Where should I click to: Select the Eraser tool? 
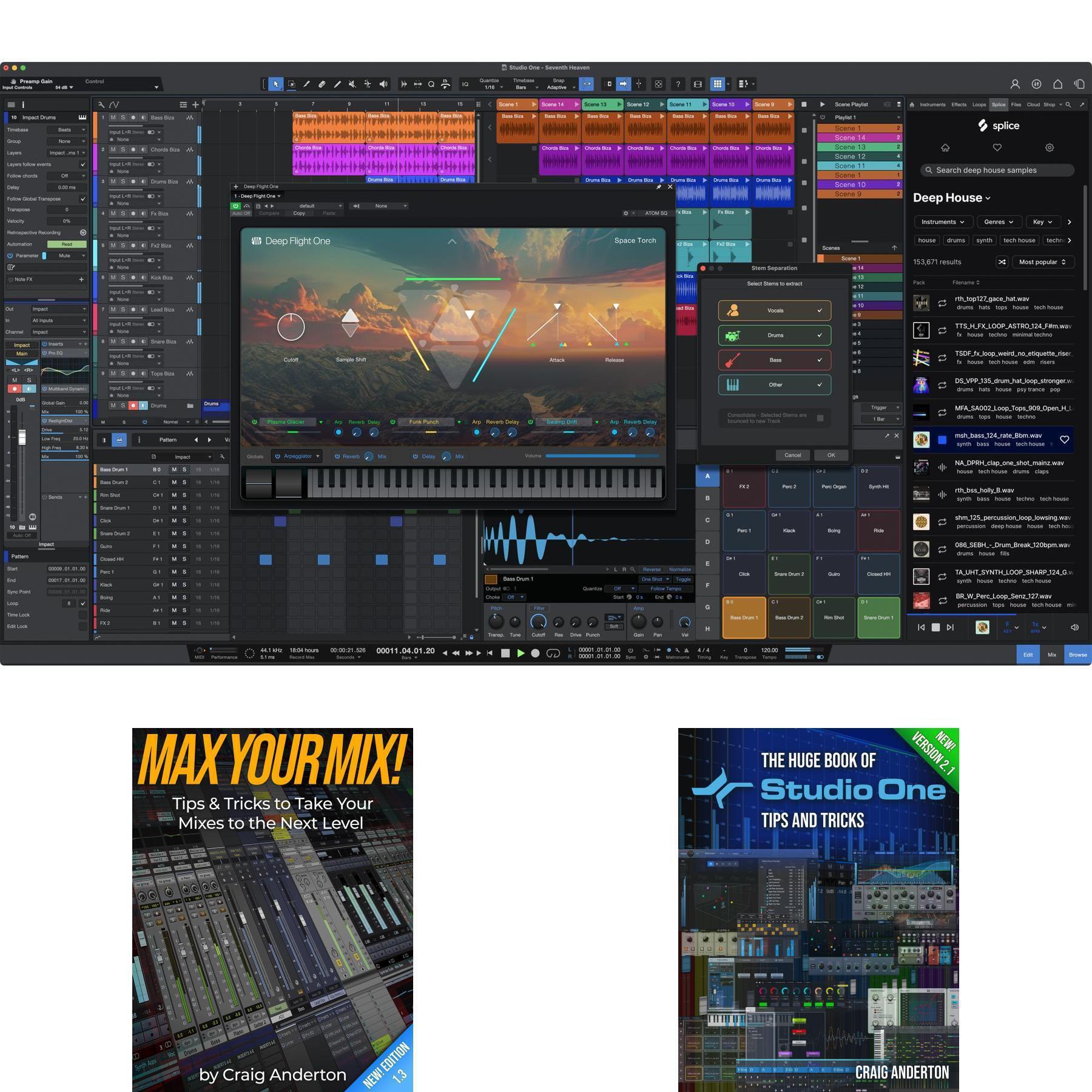pyautogui.click(x=323, y=84)
